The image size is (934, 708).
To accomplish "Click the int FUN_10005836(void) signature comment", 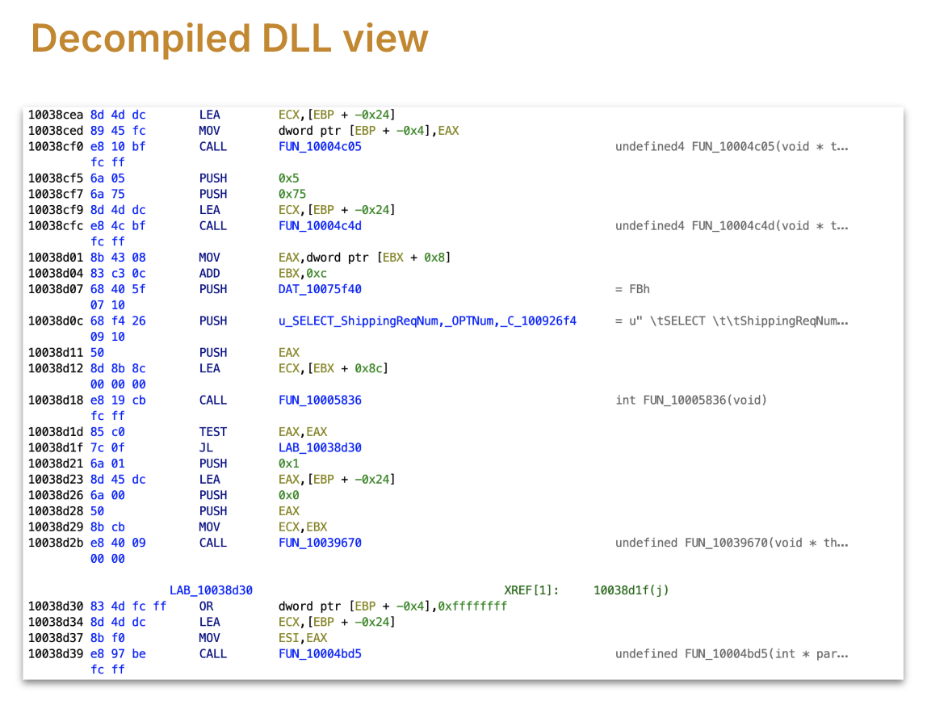I will coord(691,400).
